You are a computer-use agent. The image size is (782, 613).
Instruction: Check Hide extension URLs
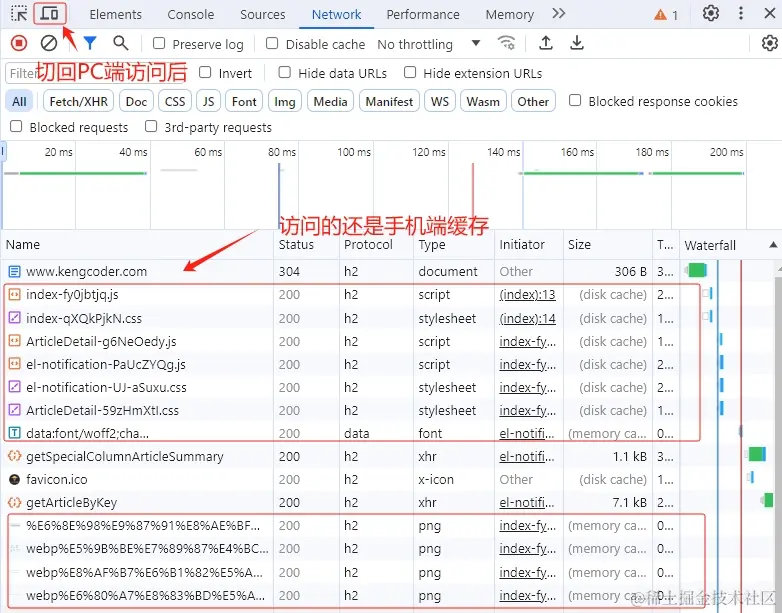409,72
